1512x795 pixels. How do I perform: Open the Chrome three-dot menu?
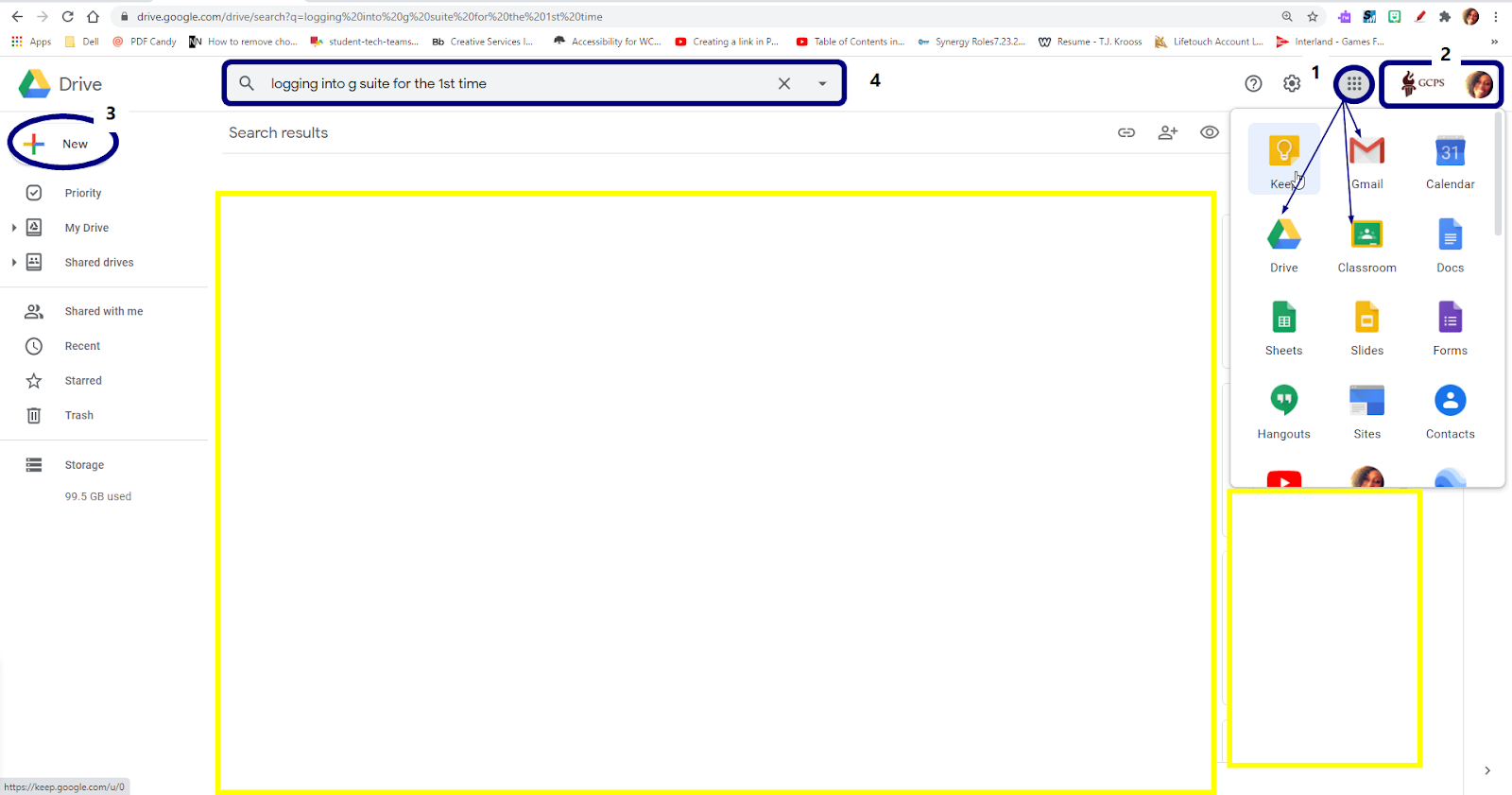1496,16
